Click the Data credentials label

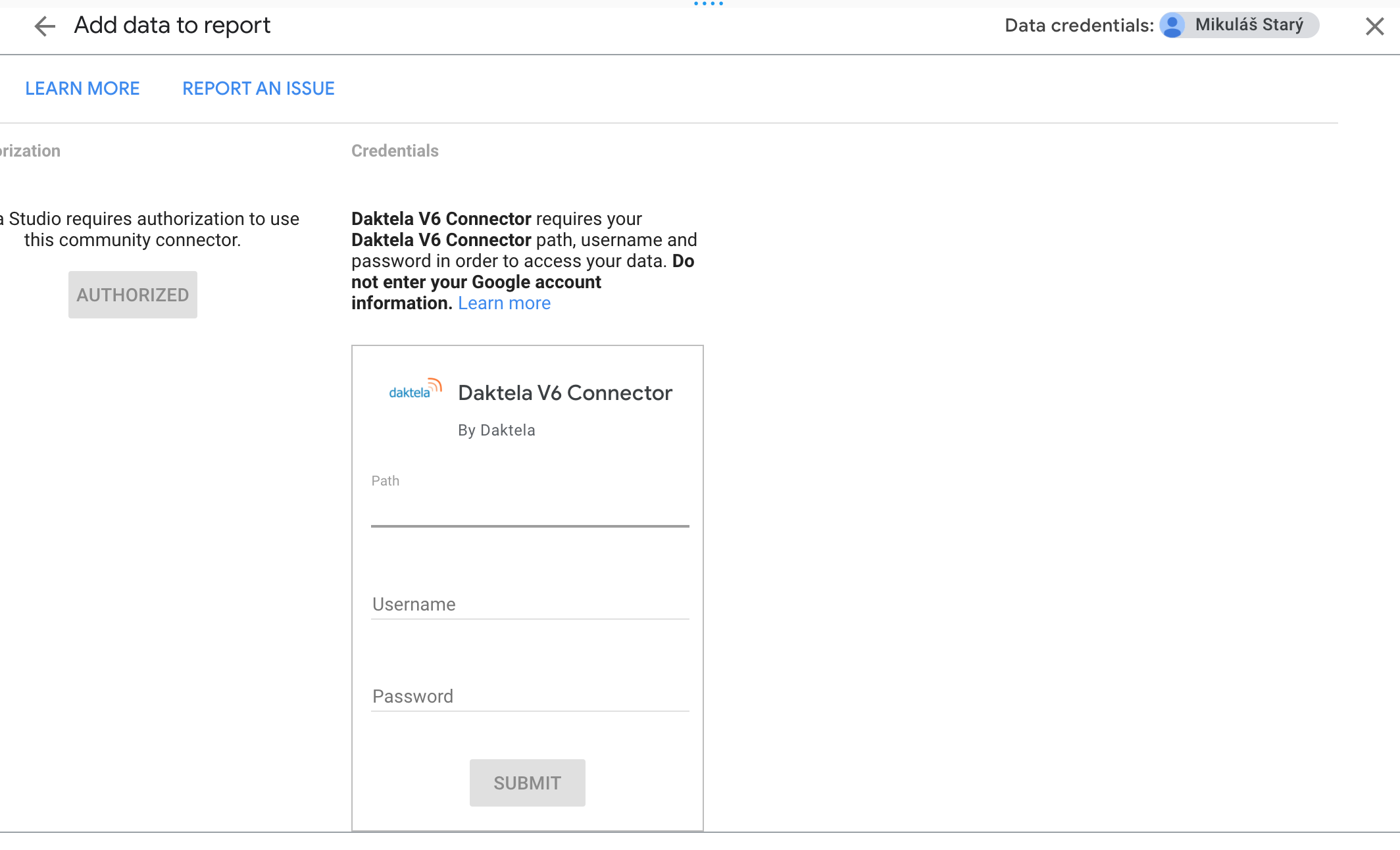coord(1080,26)
